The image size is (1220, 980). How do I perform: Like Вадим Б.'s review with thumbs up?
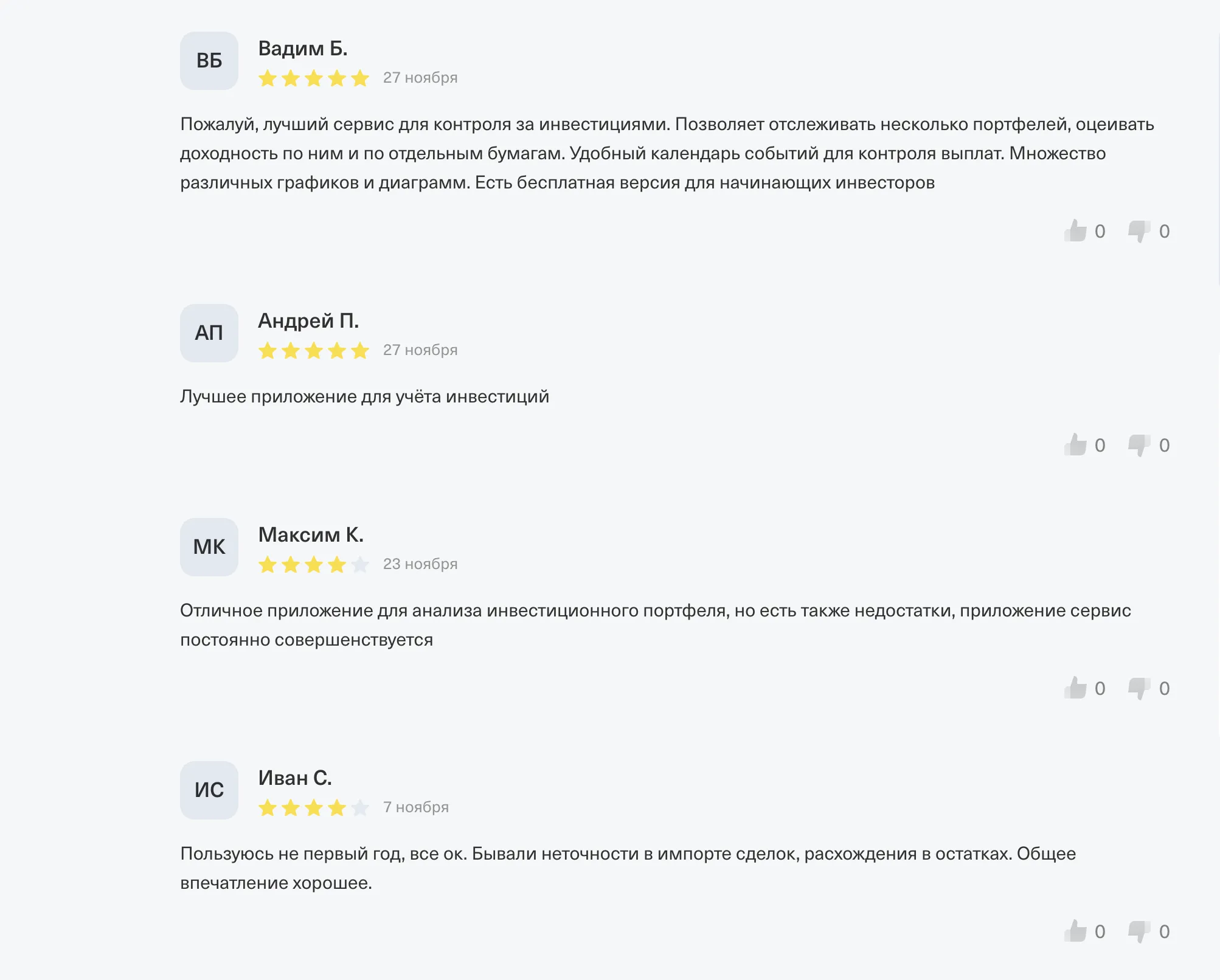pyautogui.click(x=1075, y=231)
